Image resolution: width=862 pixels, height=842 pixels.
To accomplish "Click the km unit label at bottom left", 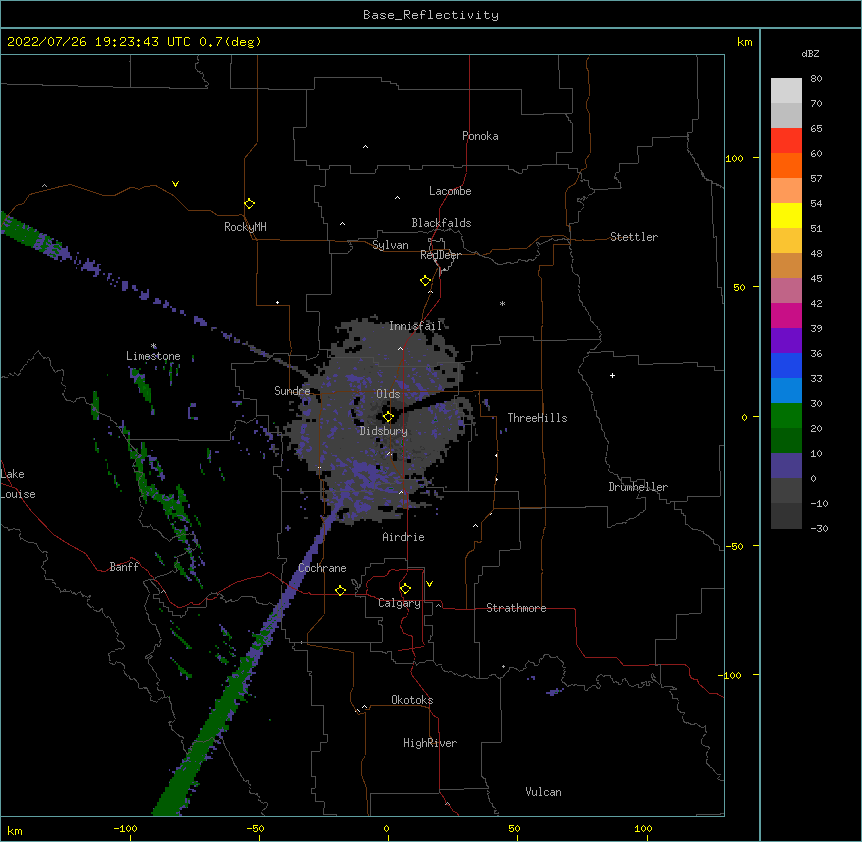I will pyautogui.click(x=15, y=830).
